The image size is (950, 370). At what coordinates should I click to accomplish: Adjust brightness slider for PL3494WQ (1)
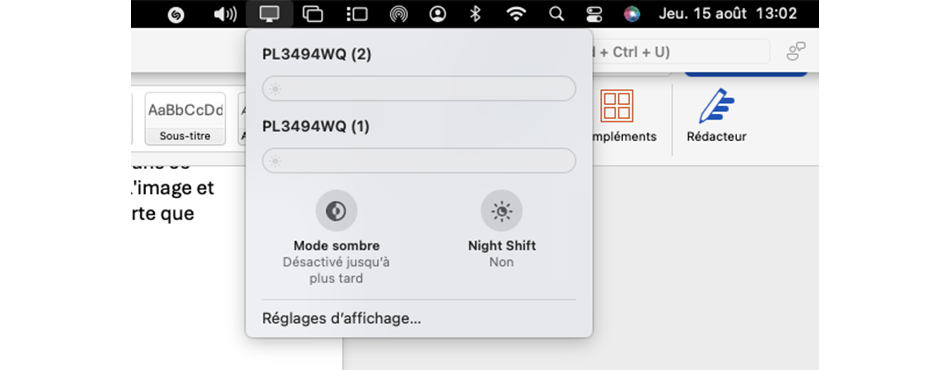tap(419, 161)
